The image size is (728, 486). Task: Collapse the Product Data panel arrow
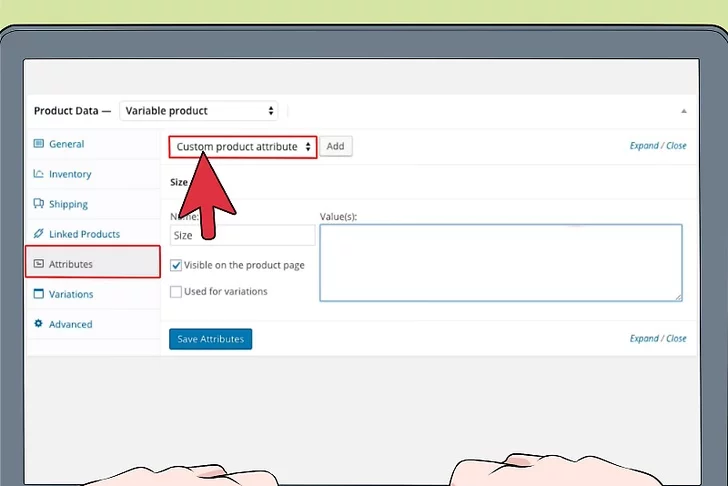[684, 111]
